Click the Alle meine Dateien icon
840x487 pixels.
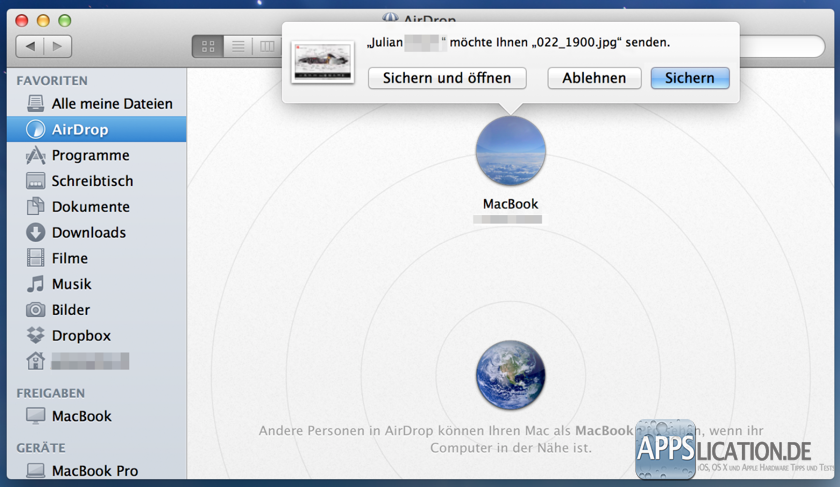pyautogui.click(x=35, y=103)
